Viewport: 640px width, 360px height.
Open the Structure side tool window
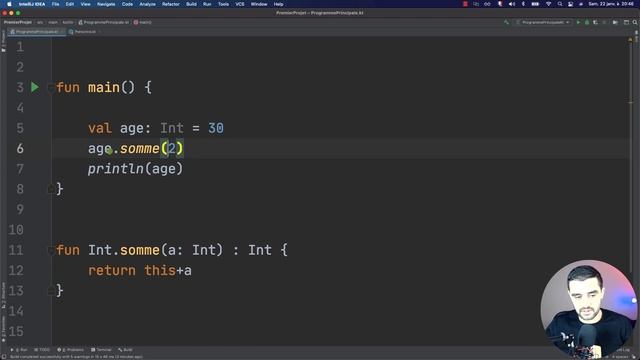coord(3,295)
